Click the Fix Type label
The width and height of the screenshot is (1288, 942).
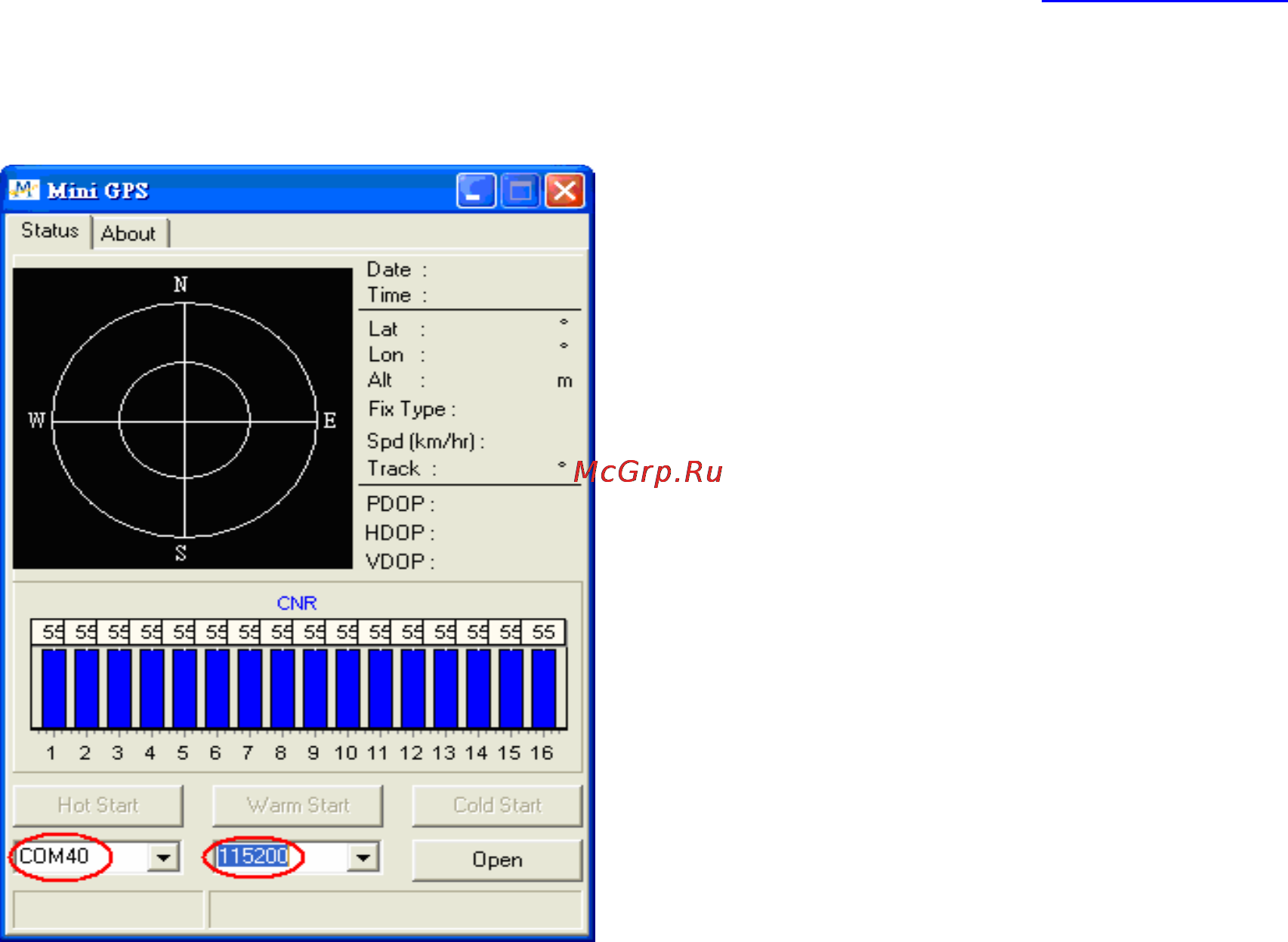coord(412,409)
